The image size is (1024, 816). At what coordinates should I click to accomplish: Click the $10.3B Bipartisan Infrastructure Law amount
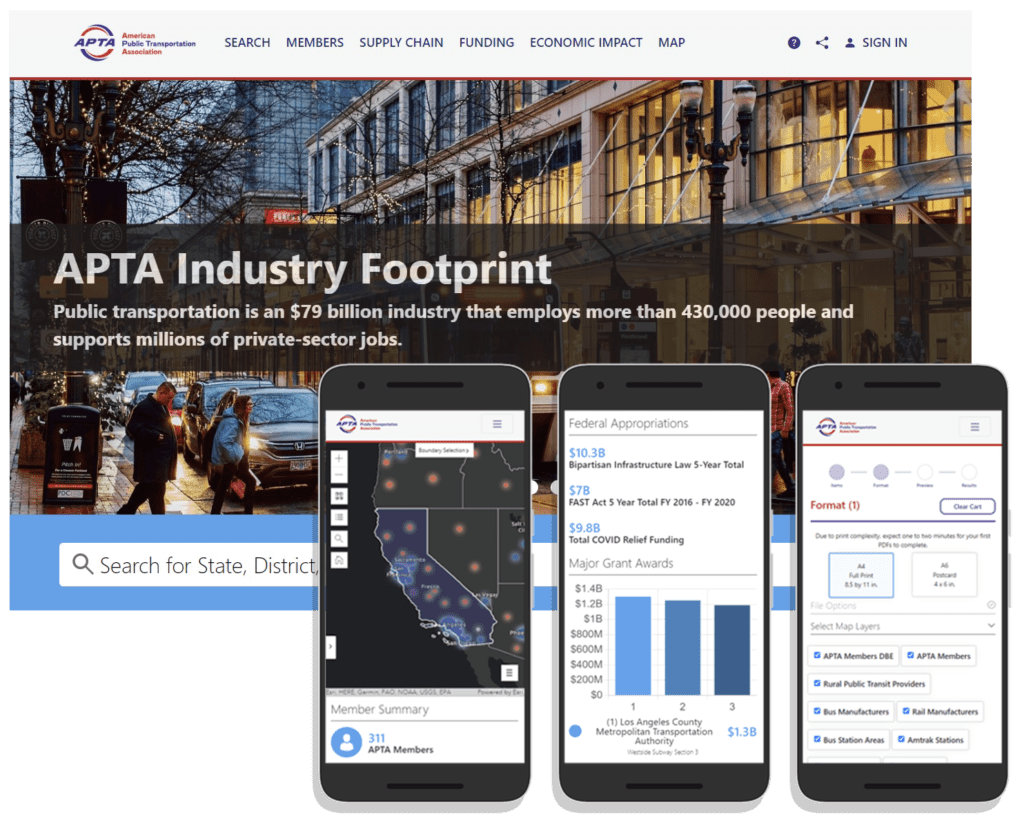(586, 452)
